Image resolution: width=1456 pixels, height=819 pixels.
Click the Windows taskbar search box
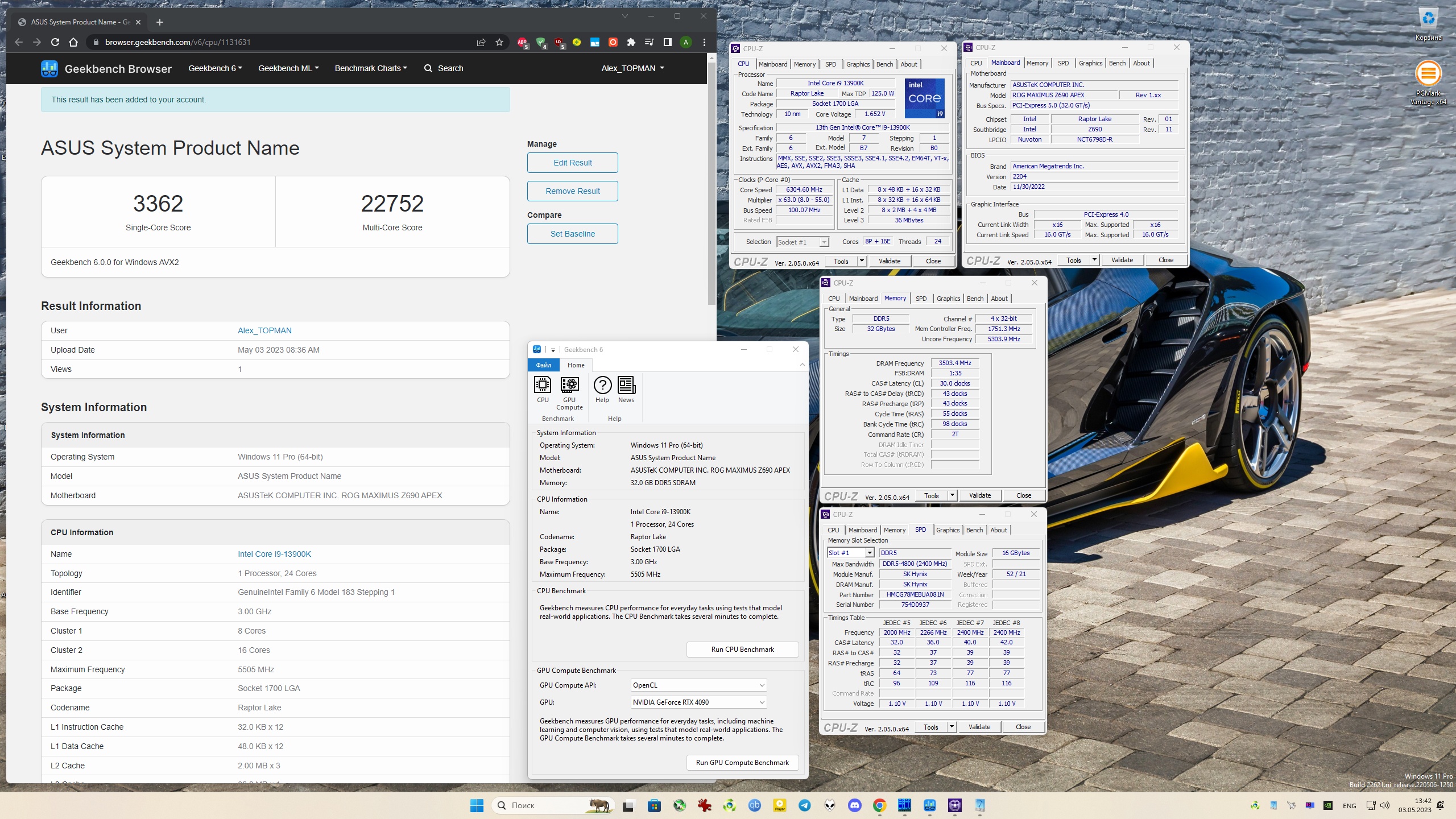[x=553, y=805]
